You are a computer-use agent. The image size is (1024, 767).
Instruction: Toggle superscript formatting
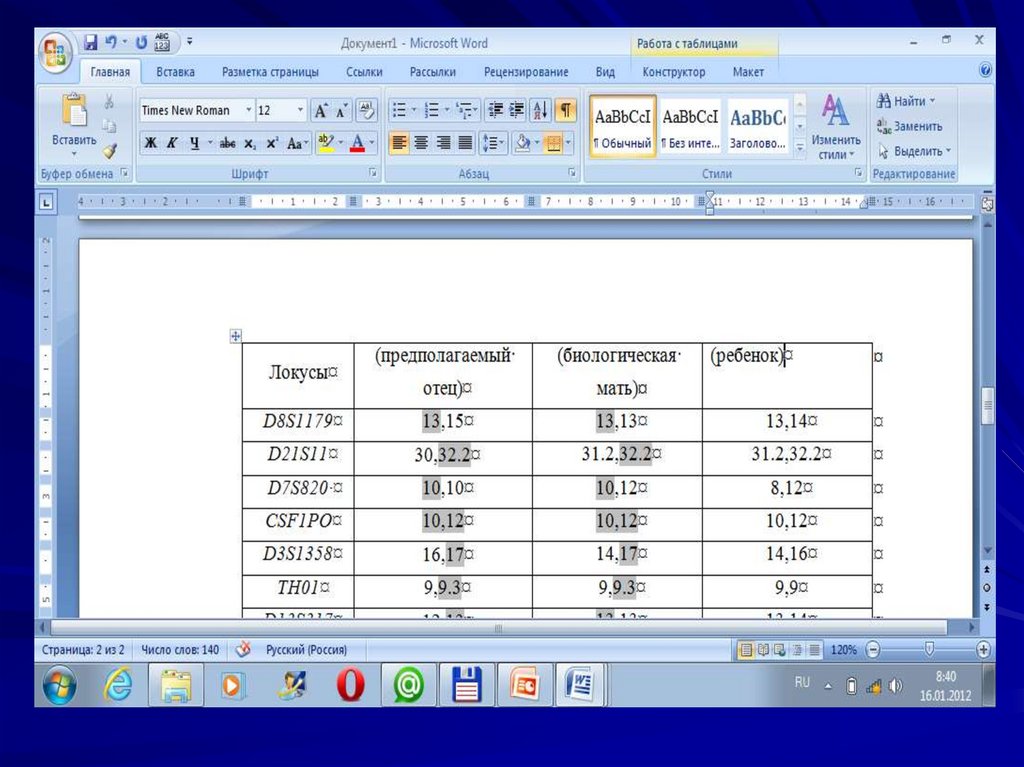pos(272,143)
